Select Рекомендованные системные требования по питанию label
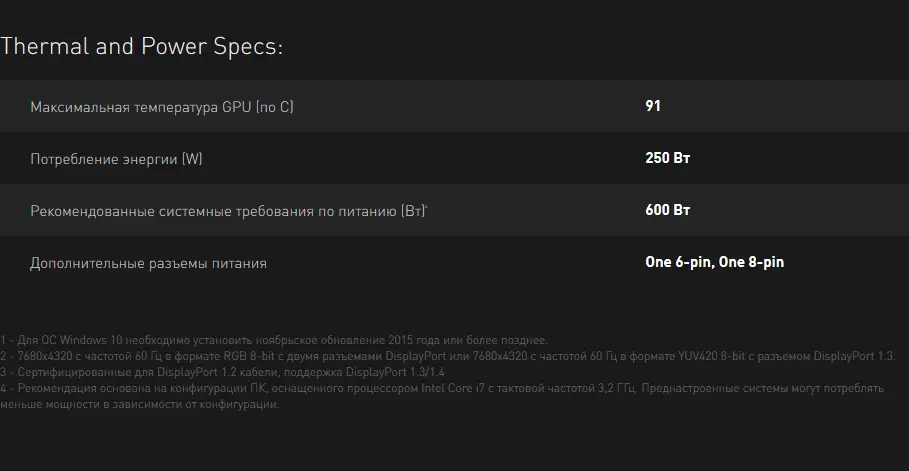This screenshot has width=909, height=471. point(227,211)
